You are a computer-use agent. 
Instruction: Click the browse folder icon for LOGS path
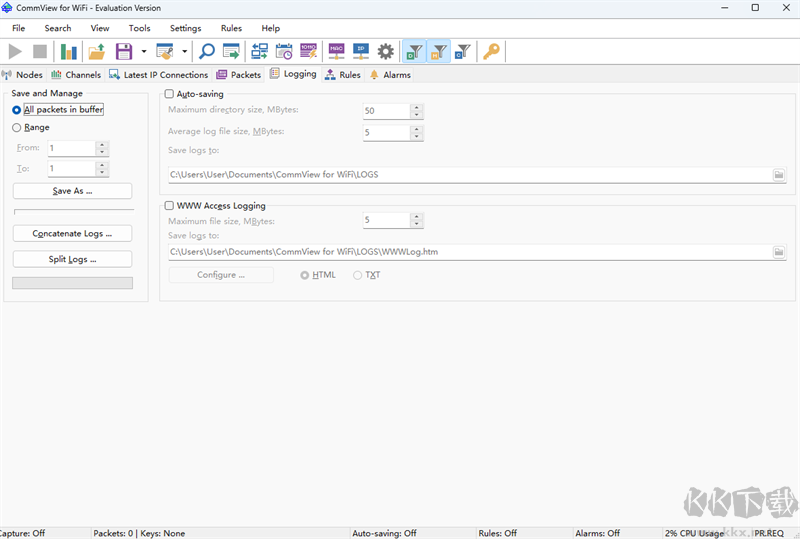[779, 175]
